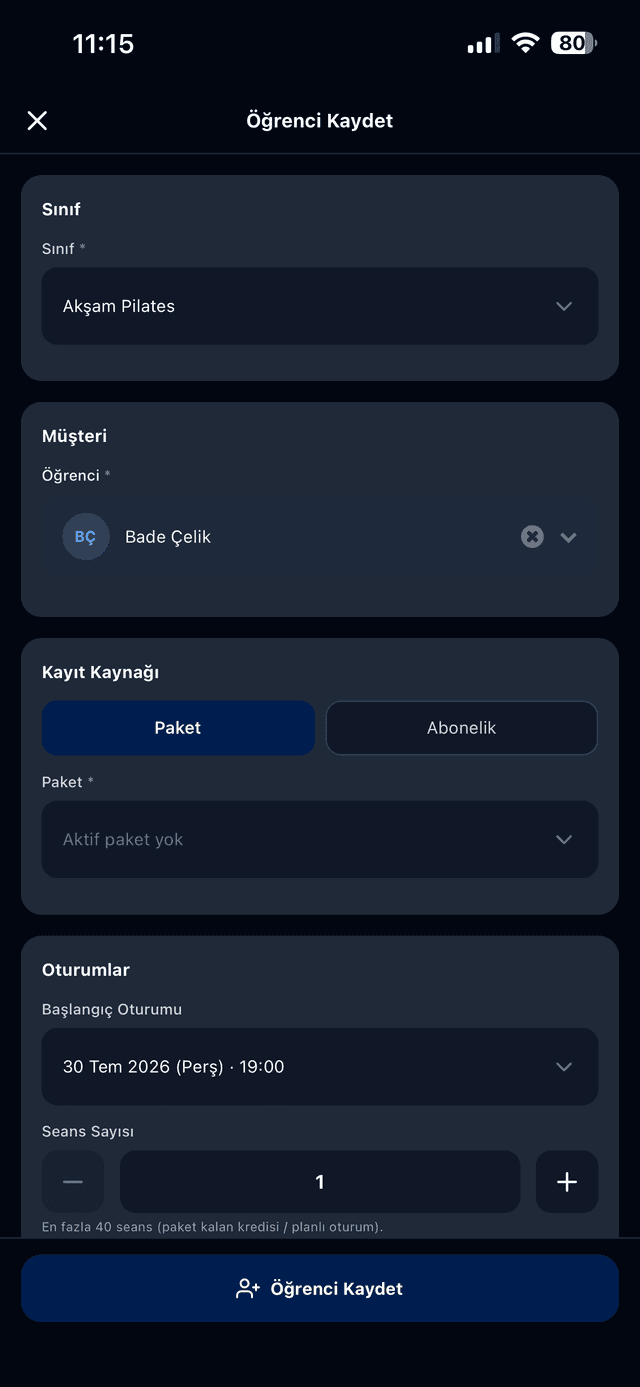The height and width of the screenshot is (1387, 640).
Task: Open the Akşam Pilates class dropdown
Action: coord(320,306)
